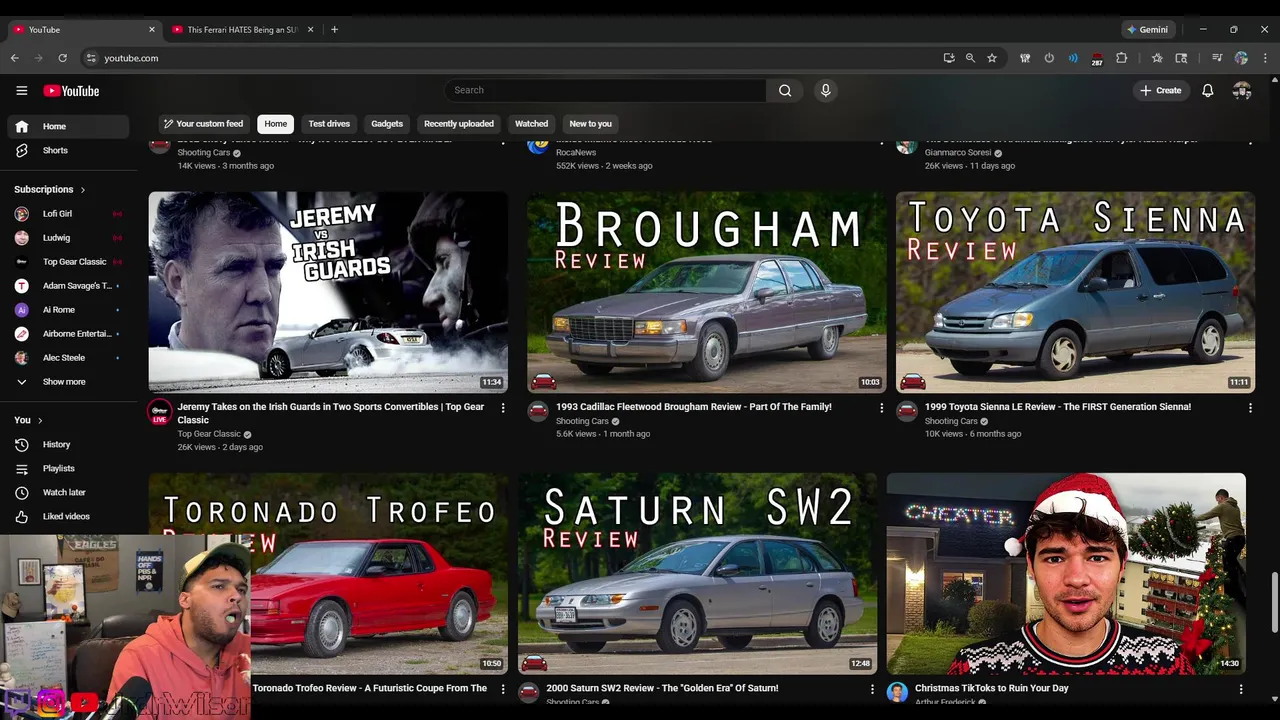
Task: Open Lofi Girl subscription channel
Action: (x=68, y=213)
